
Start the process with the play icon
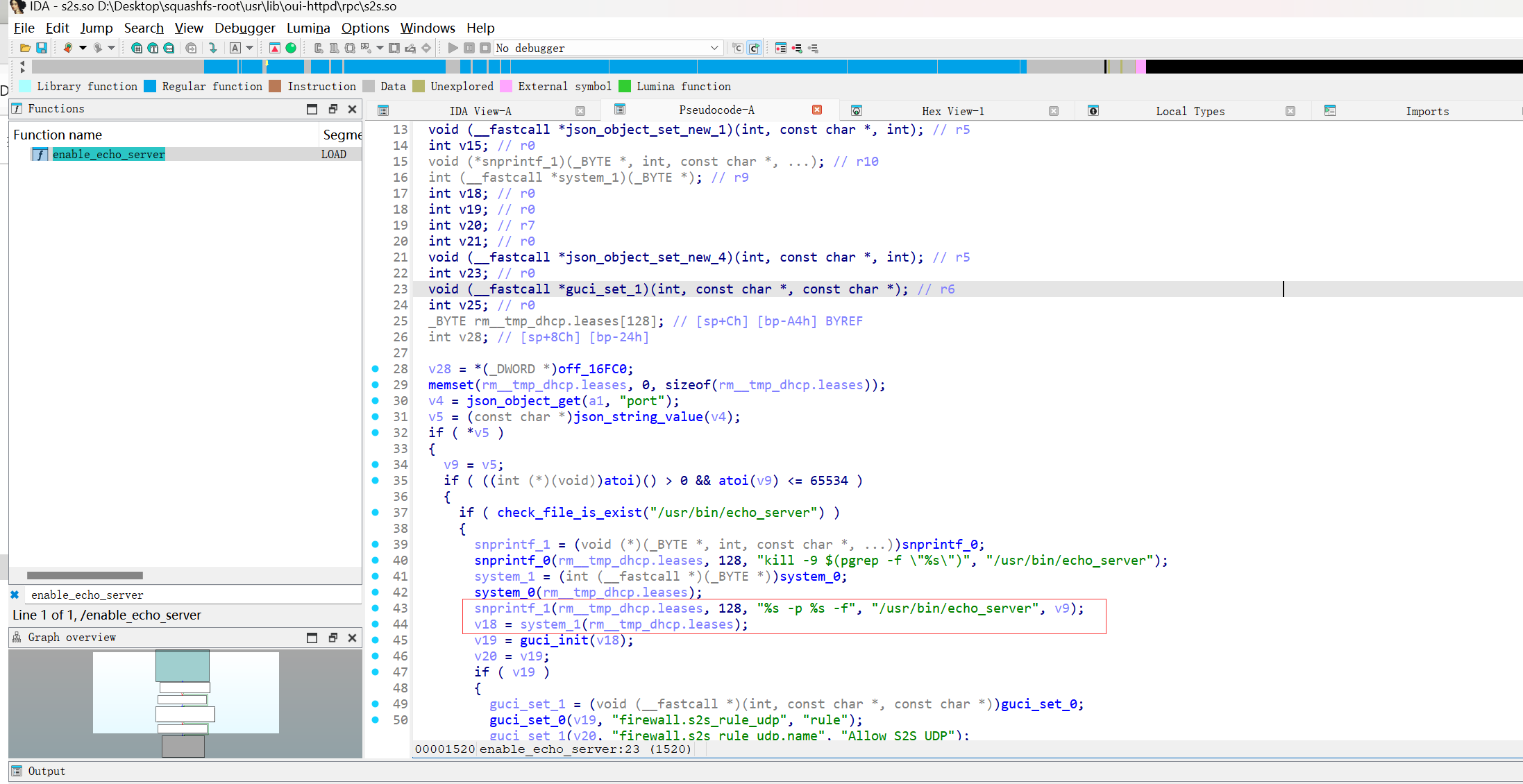click(453, 48)
